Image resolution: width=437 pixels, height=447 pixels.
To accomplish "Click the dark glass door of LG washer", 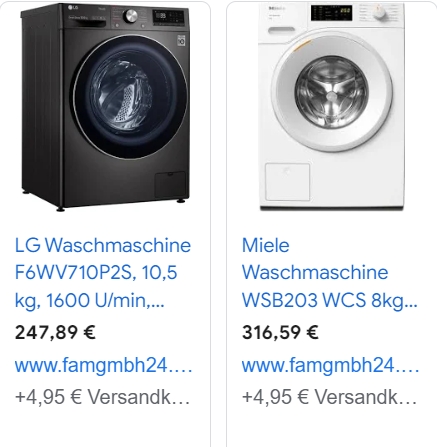I will point(130,97).
